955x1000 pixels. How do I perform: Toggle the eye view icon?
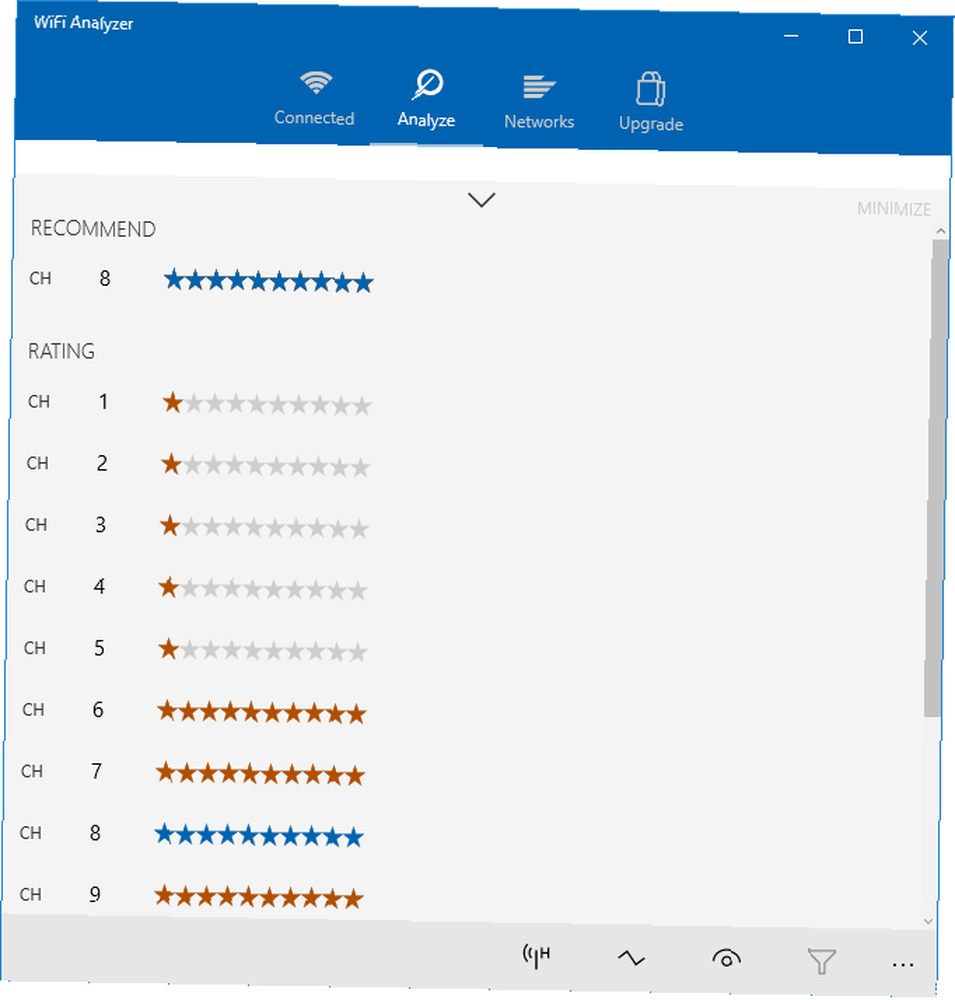point(726,959)
